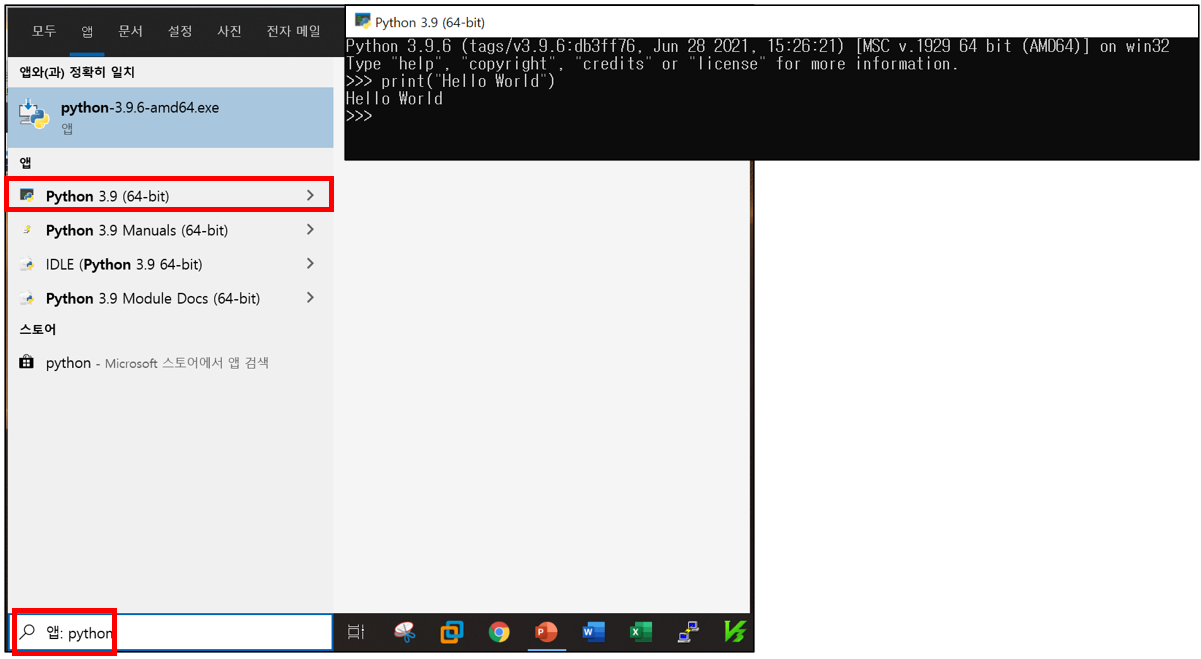Click Python console title bar icon

[x=363, y=21]
